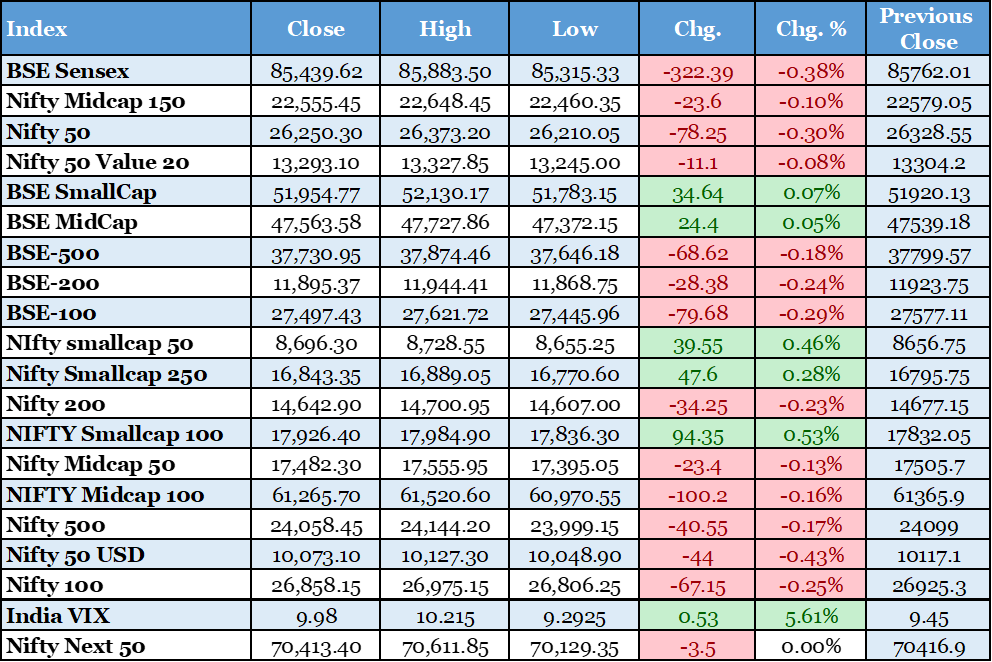Select the Nifty 50 USD label
992x662 pixels.
pyautogui.click(x=75, y=555)
